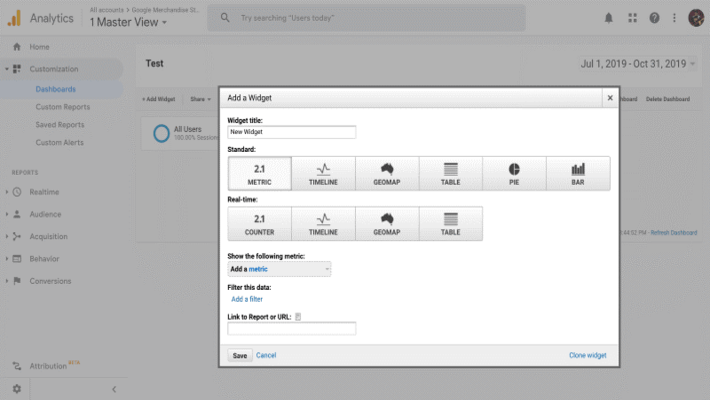Select the Bar chart widget type
710x400 pixels.
coord(578,174)
